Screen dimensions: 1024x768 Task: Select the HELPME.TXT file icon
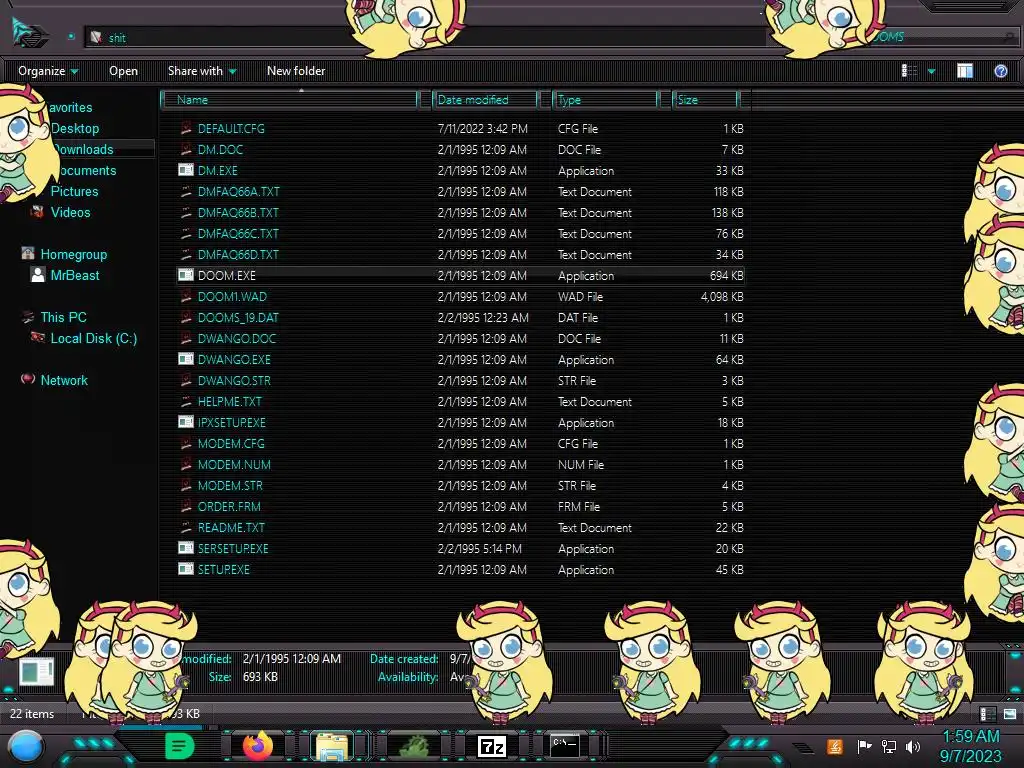pyautogui.click(x=186, y=401)
